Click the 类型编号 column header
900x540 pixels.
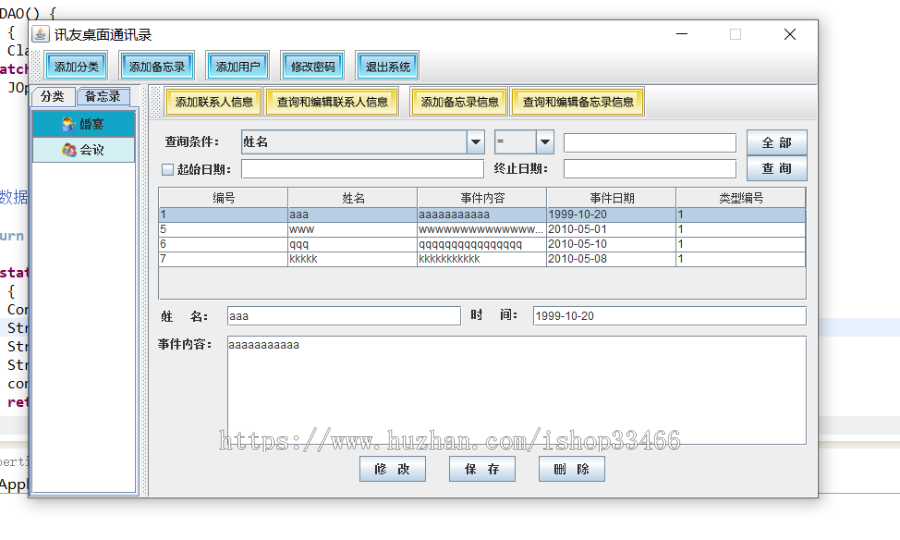pyautogui.click(x=741, y=198)
